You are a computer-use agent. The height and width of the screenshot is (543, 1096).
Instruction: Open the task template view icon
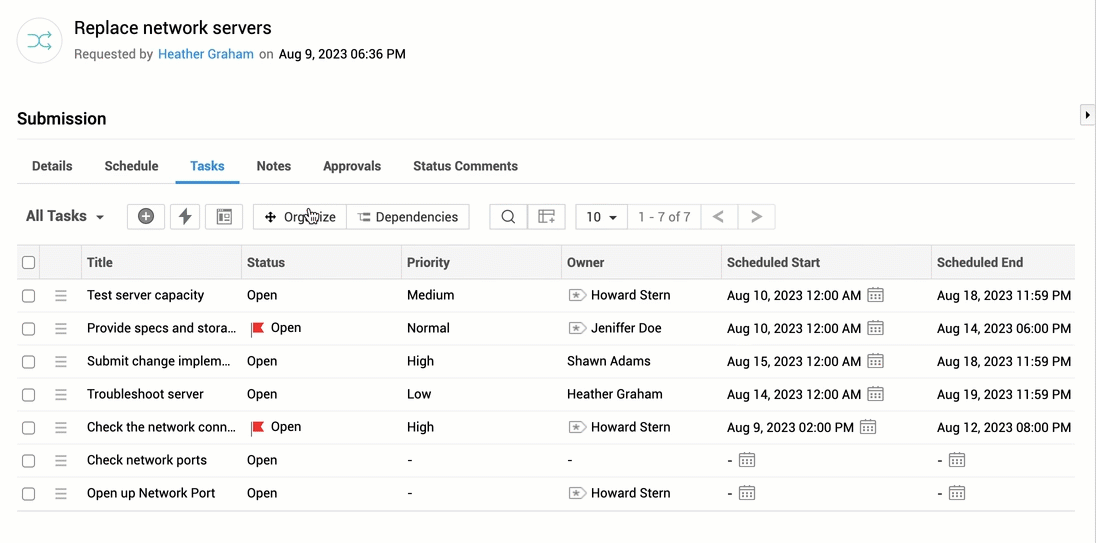pyautogui.click(x=224, y=217)
